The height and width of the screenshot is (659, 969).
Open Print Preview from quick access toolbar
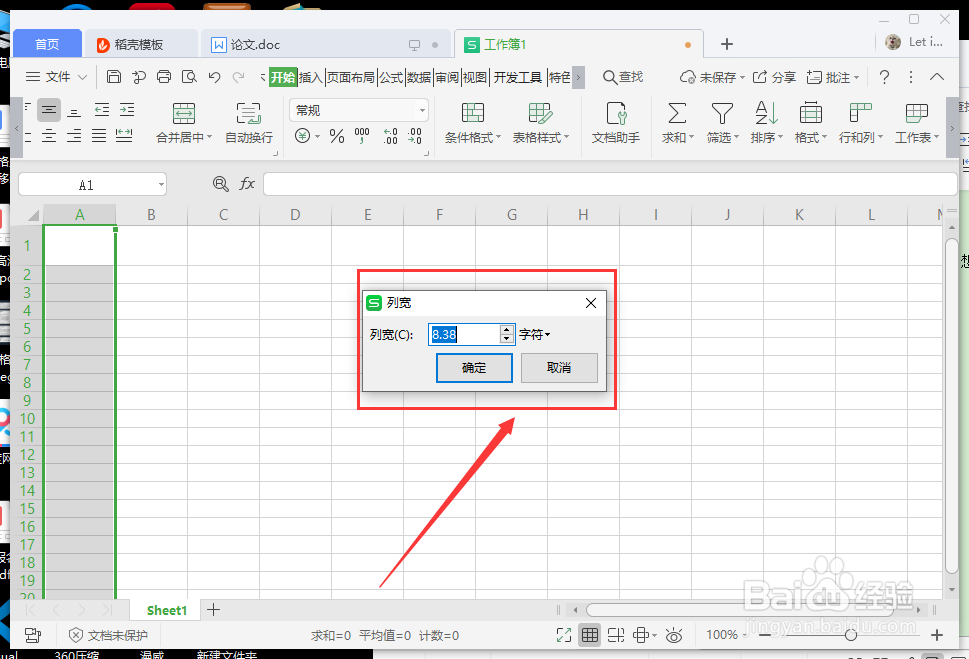(x=189, y=77)
